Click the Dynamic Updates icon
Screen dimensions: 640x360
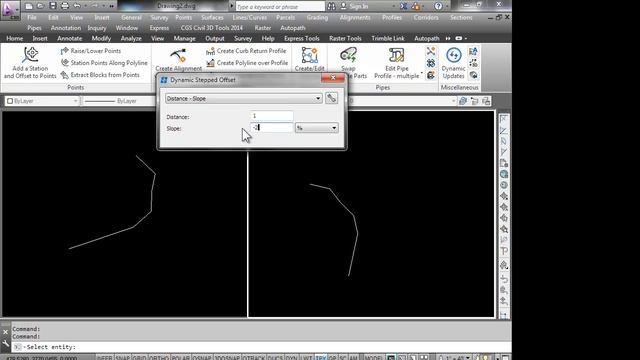pos(453,56)
